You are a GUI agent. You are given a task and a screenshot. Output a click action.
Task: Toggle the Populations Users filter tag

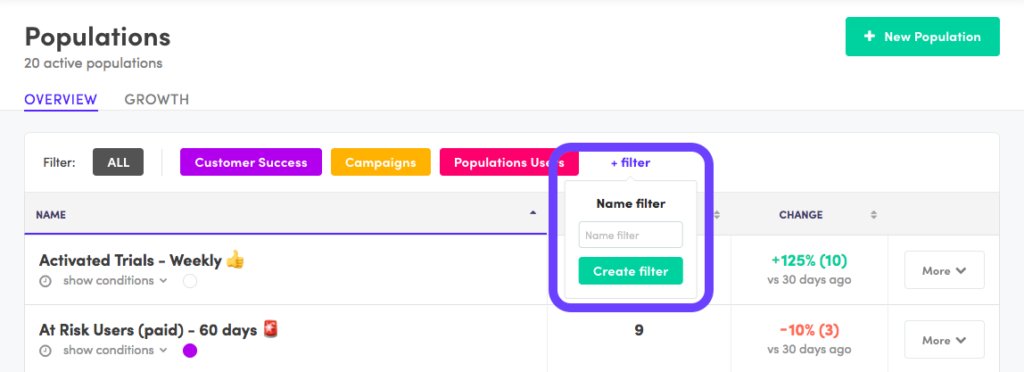[x=509, y=163]
